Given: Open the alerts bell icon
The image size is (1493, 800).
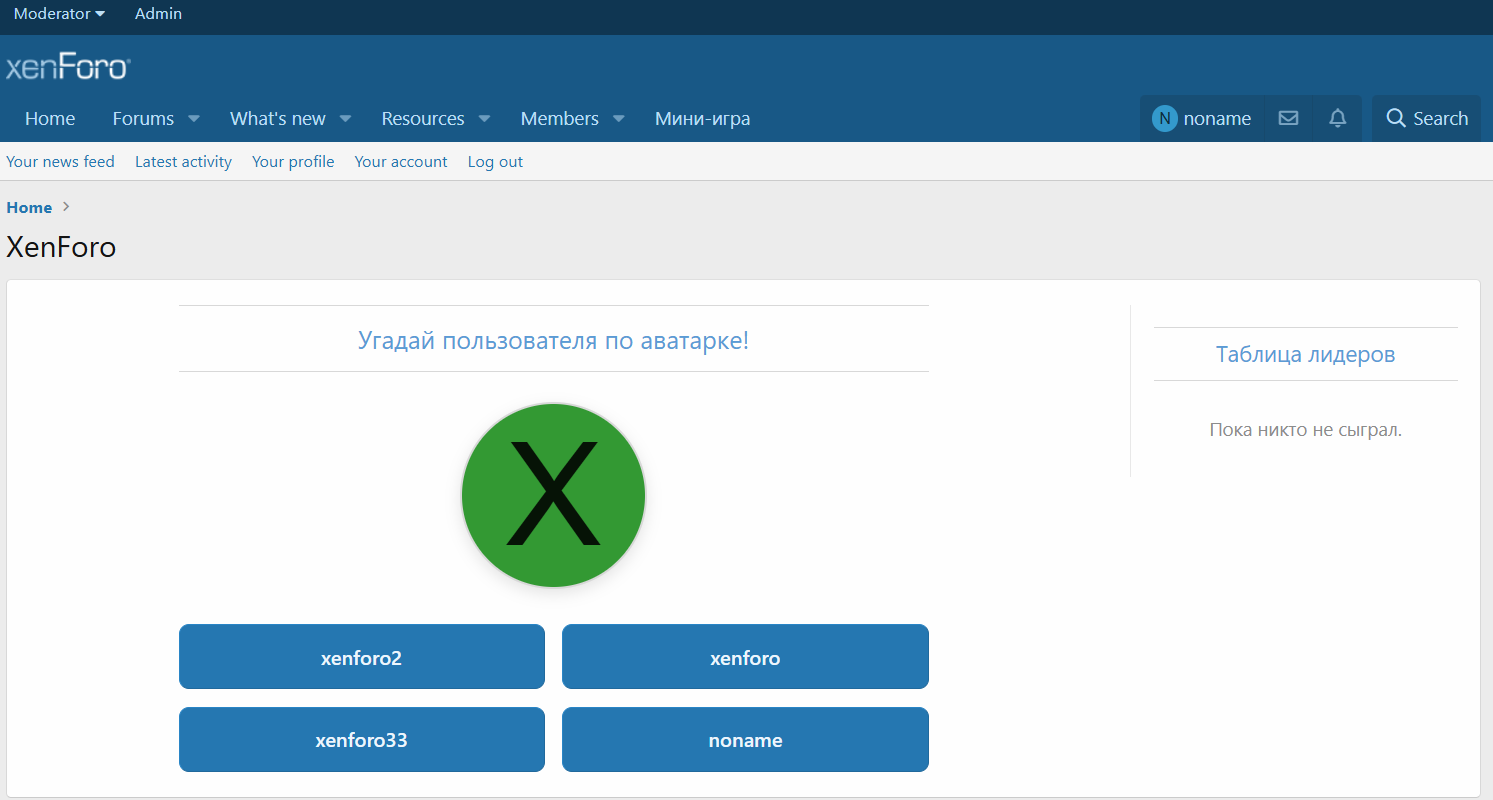Looking at the screenshot, I should (1337, 118).
